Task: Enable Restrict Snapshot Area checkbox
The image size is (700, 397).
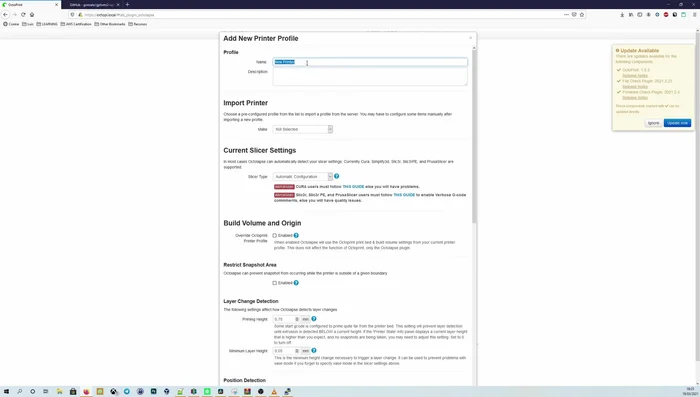Action: coord(275,283)
